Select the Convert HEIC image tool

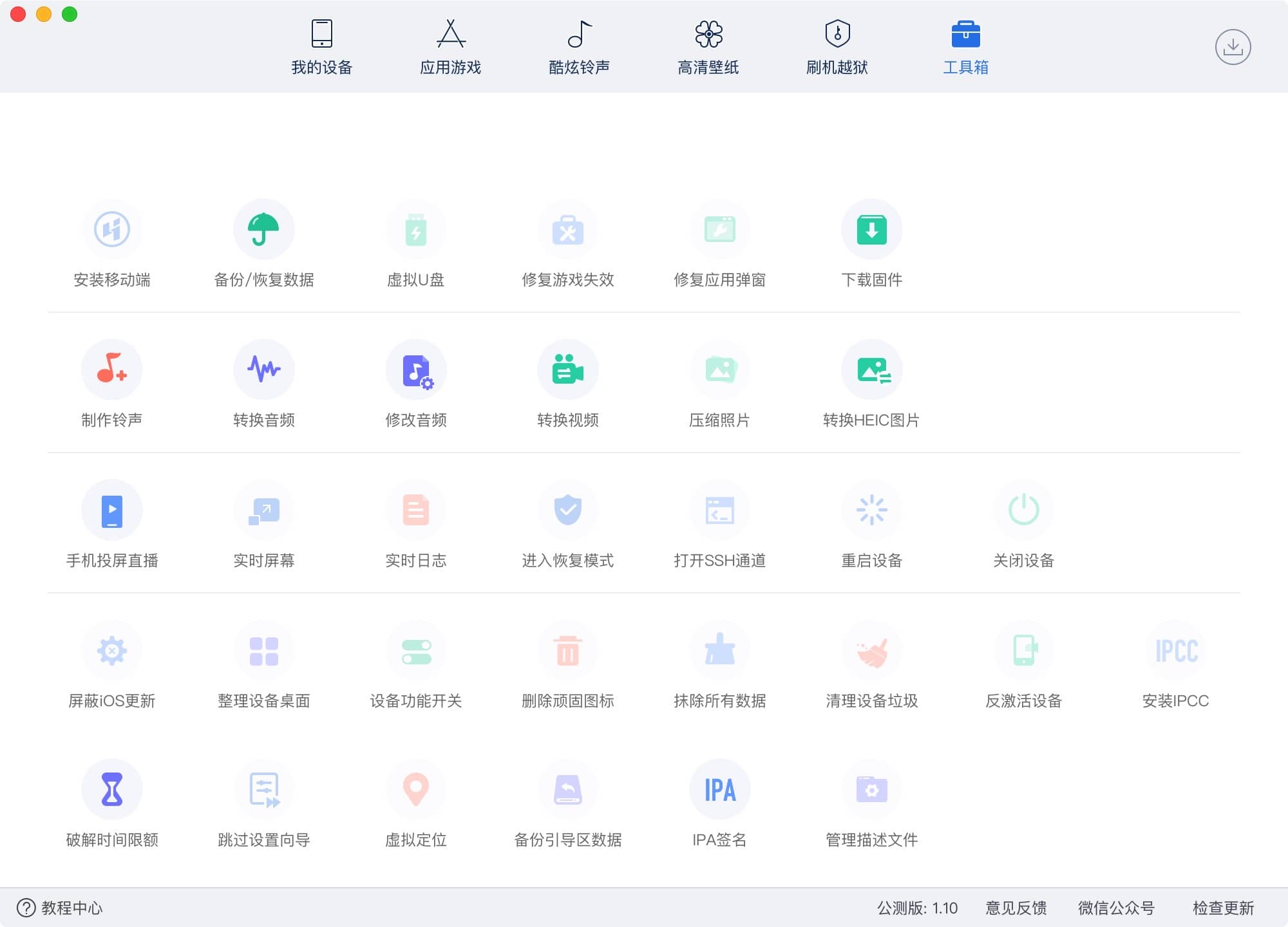pyautogui.click(x=871, y=370)
